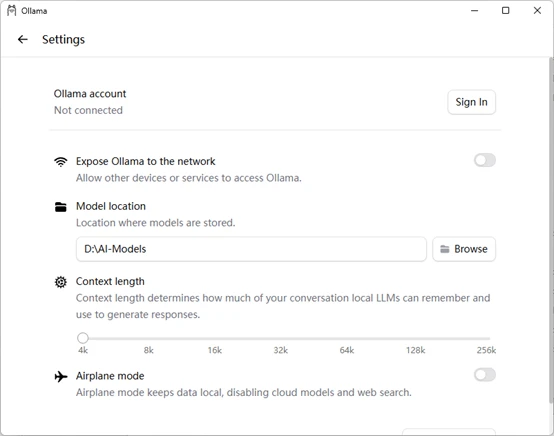Click the folder icon beside Model location
Screen dimensions: 554x436
click(x=60, y=207)
